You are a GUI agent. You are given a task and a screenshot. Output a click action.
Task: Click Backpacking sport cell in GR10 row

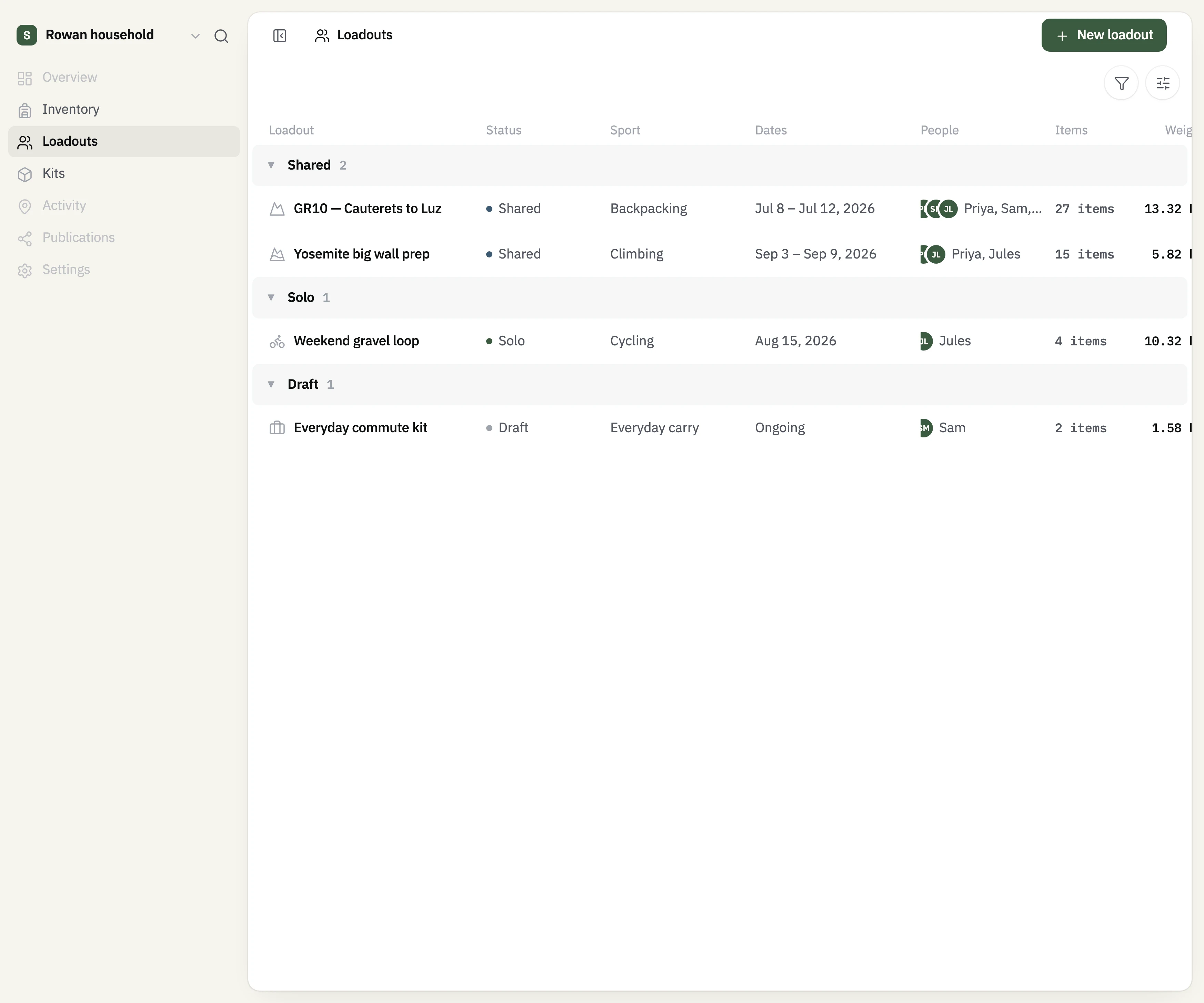[649, 209]
